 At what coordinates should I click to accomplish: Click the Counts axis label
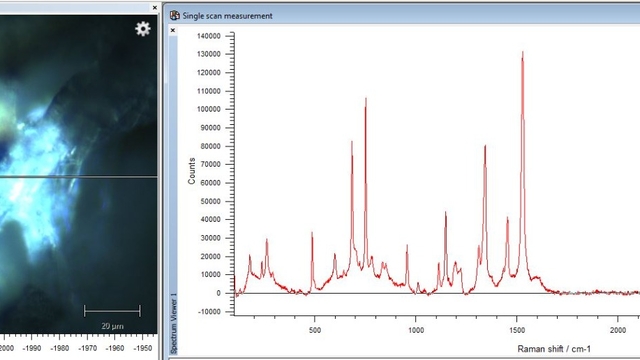point(191,171)
